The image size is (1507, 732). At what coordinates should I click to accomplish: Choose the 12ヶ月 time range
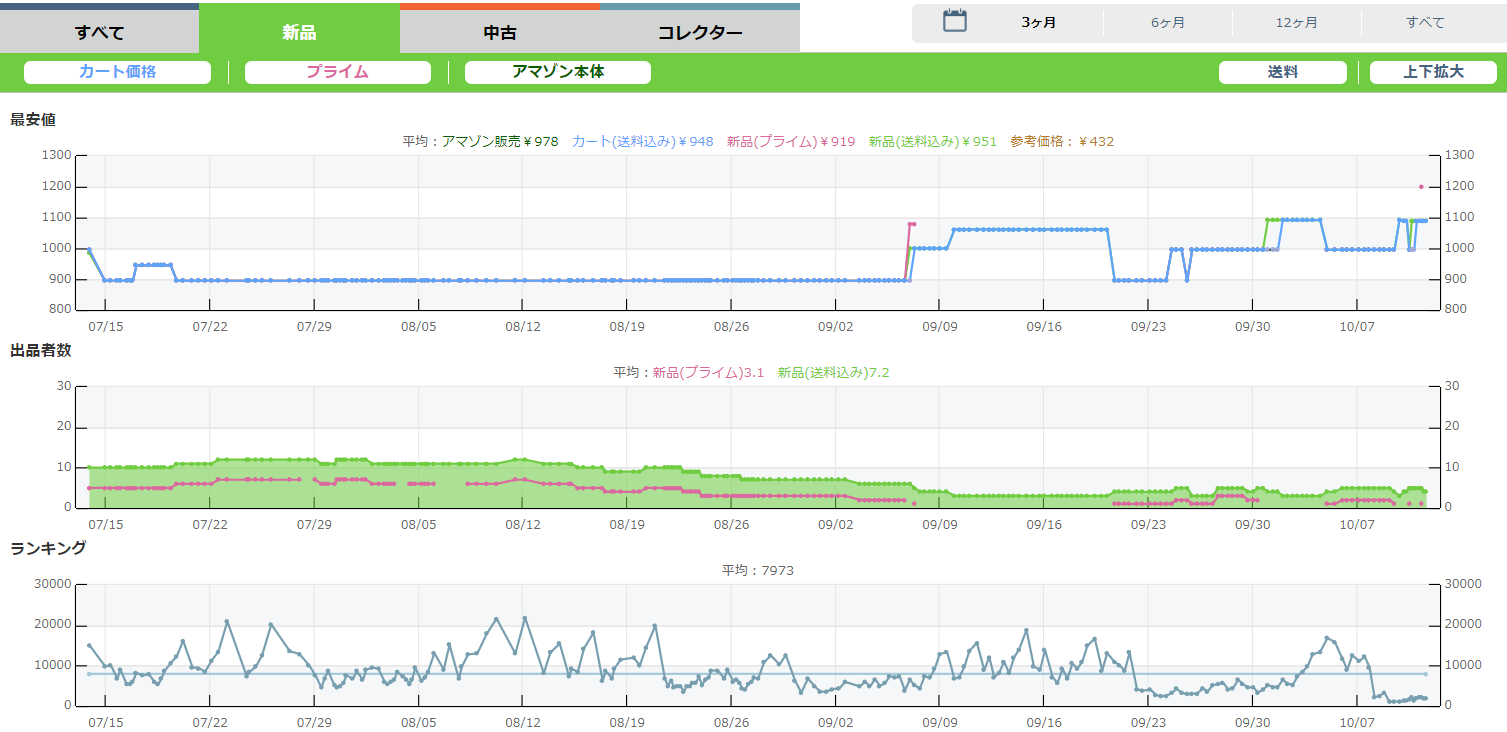click(x=1296, y=22)
